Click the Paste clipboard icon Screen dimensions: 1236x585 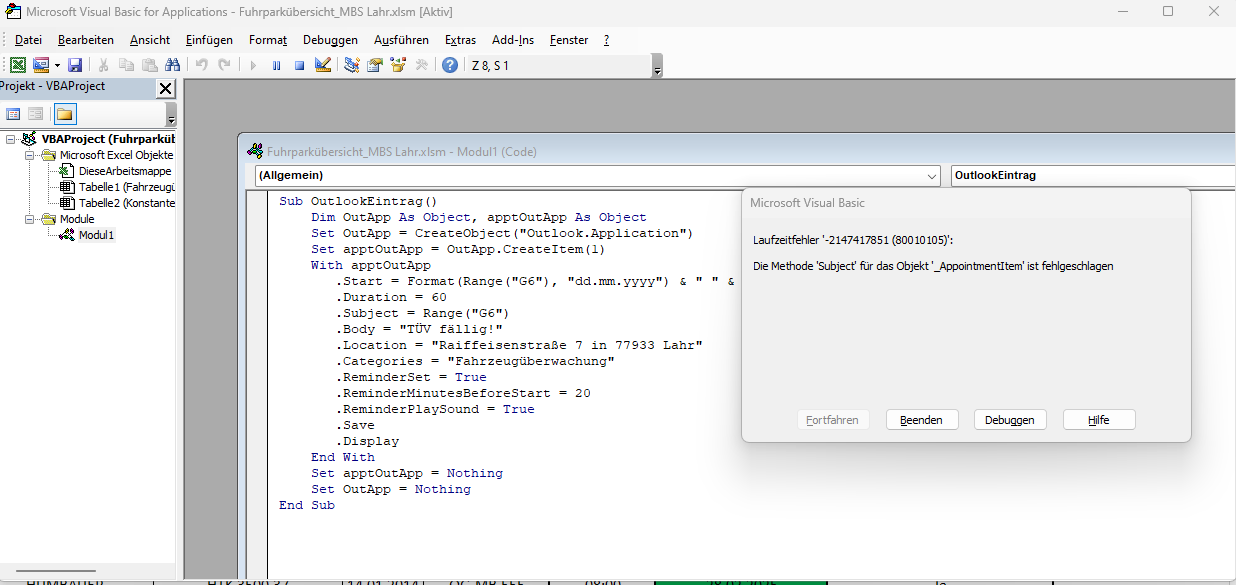pyautogui.click(x=149, y=65)
